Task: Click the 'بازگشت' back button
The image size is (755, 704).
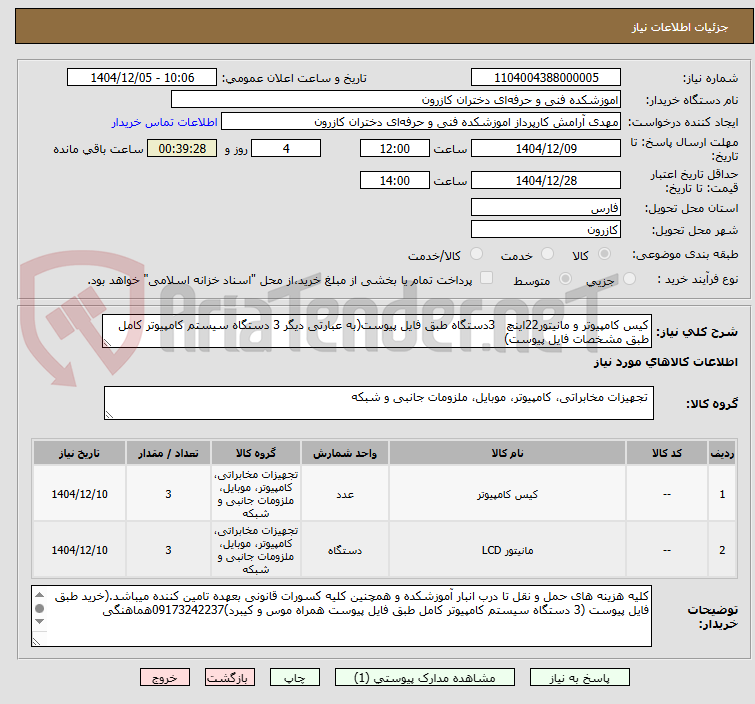Action: [229, 678]
